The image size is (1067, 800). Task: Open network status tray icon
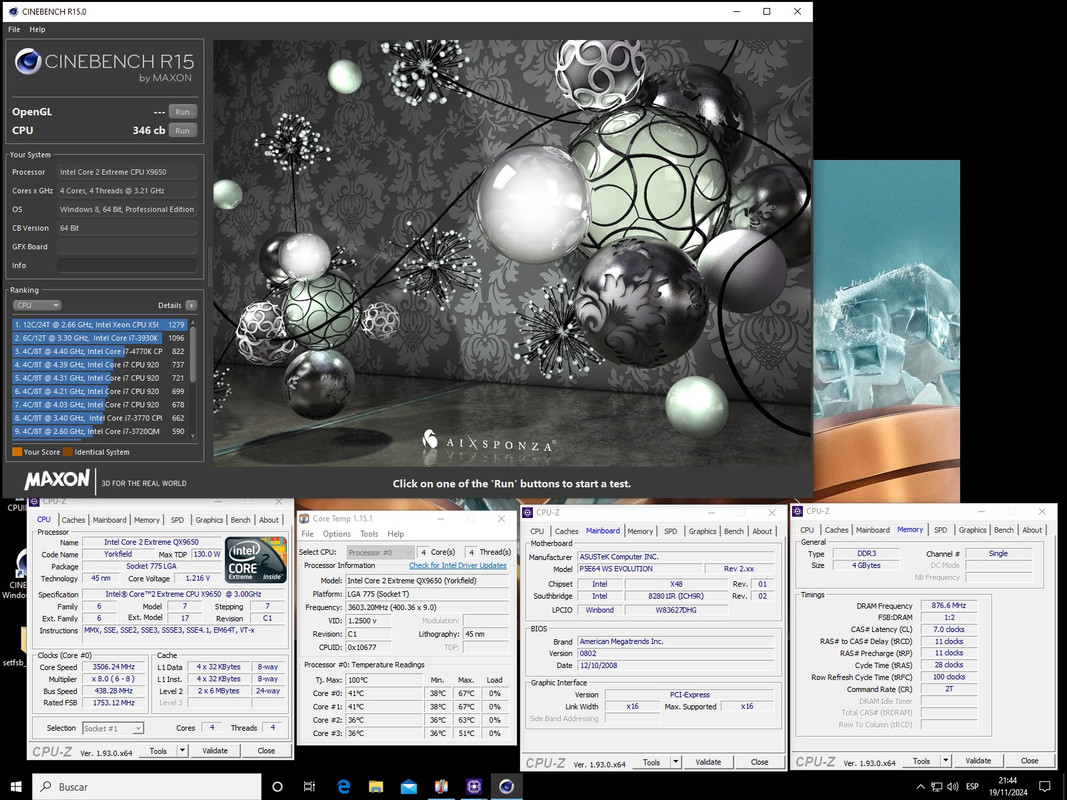pos(937,786)
